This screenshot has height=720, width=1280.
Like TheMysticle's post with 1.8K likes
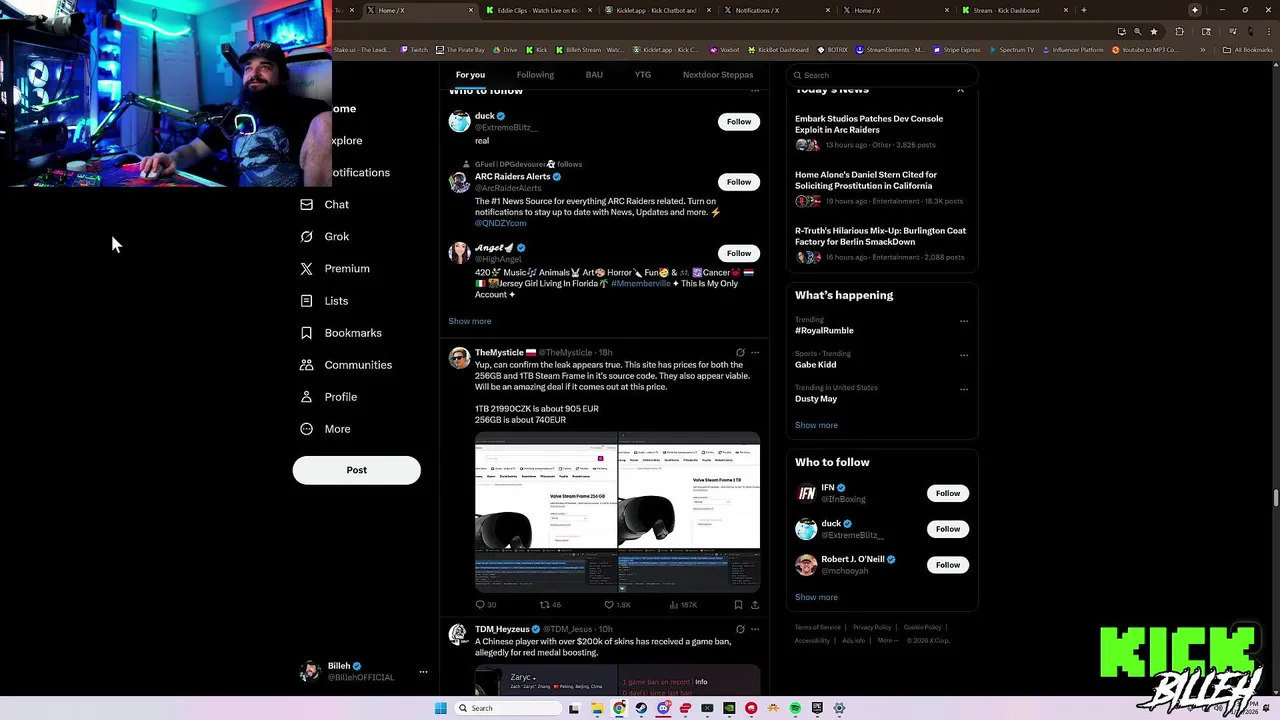[617, 605]
